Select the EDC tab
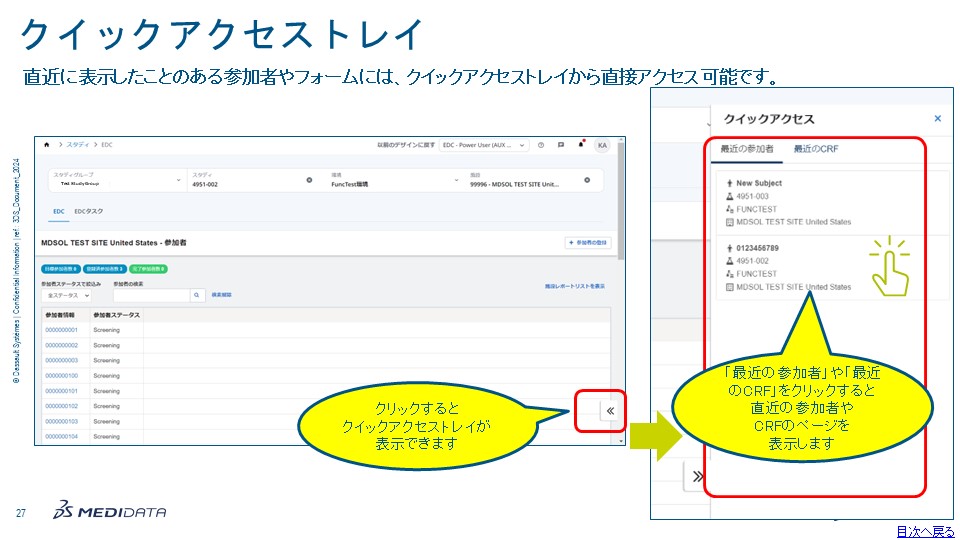This screenshot has width=960, height=540. coord(59,211)
